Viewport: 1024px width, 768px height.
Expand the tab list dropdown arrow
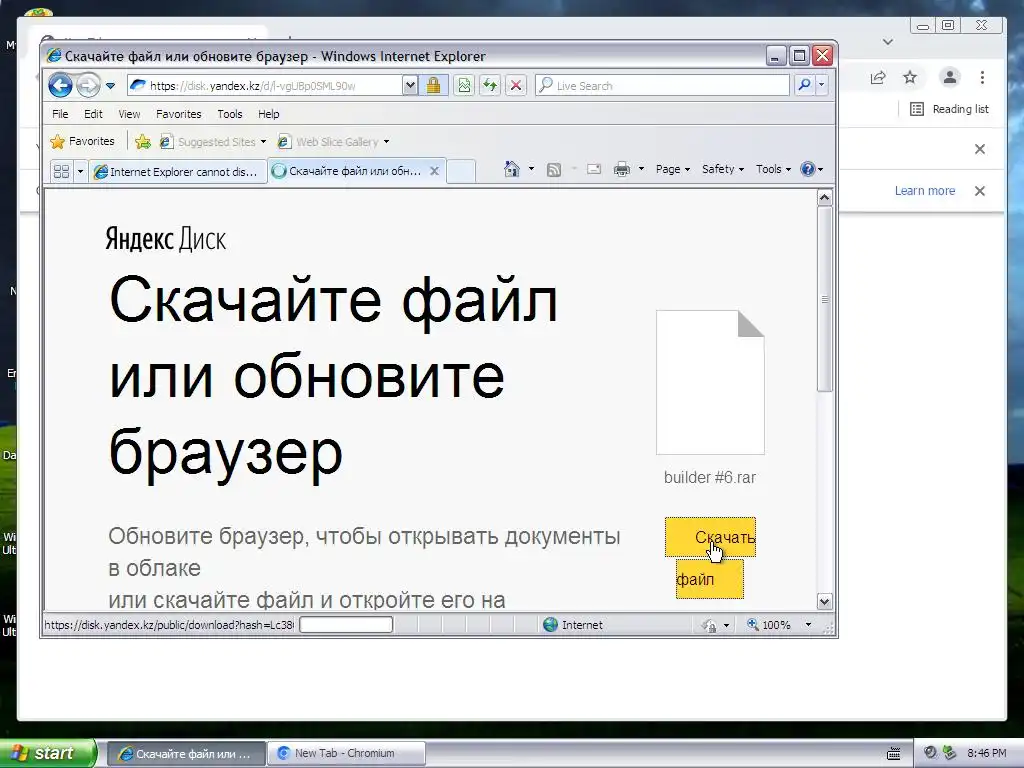80,171
